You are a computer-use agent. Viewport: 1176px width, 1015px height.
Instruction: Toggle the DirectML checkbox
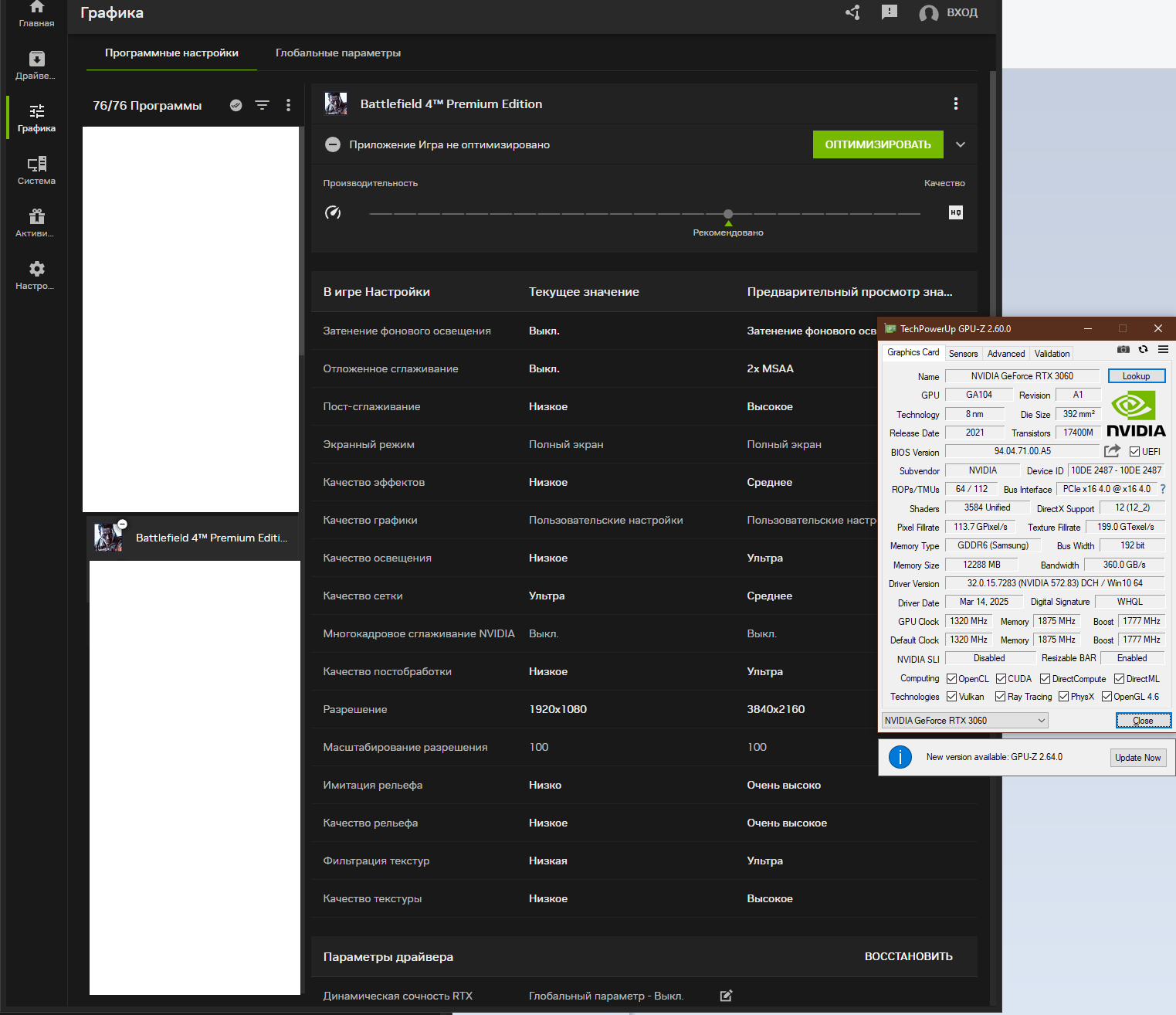pyautogui.click(x=1120, y=679)
